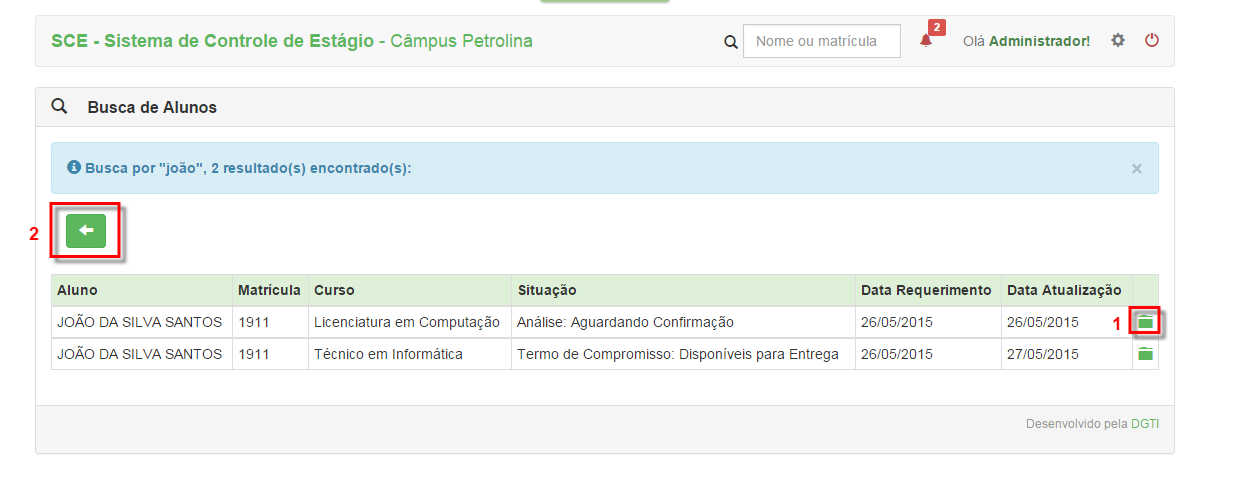Click the green back arrow button

coord(86,231)
